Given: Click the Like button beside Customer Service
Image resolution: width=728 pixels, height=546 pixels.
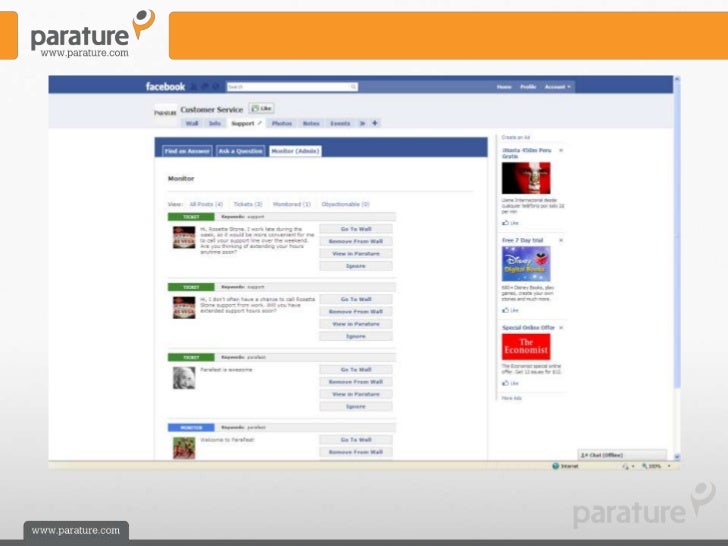Looking at the screenshot, I should click(261, 109).
